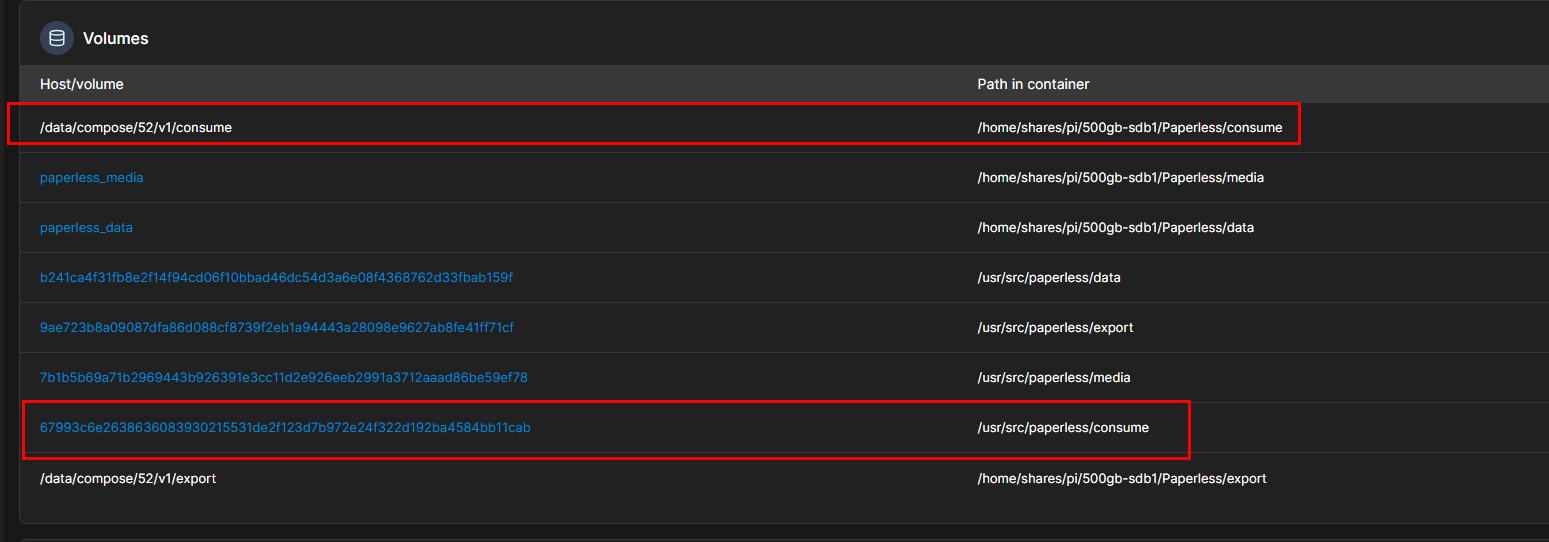1549x542 pixels.
Task: Click the 500gb-sdb1/Paperless/export container path
Action: click(1122, 478)
